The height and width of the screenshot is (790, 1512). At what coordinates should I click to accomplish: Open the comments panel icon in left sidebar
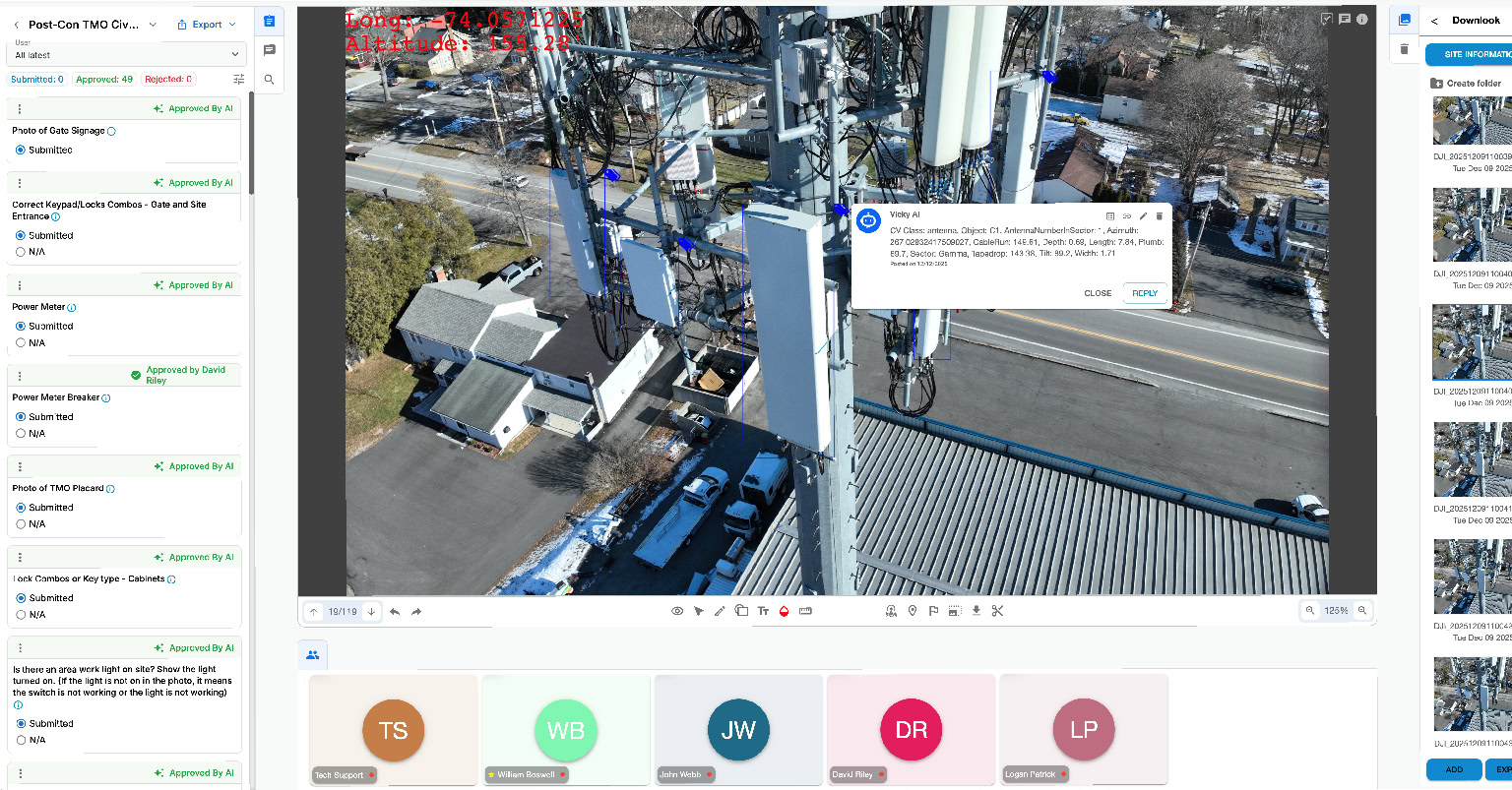pos(270,50)
